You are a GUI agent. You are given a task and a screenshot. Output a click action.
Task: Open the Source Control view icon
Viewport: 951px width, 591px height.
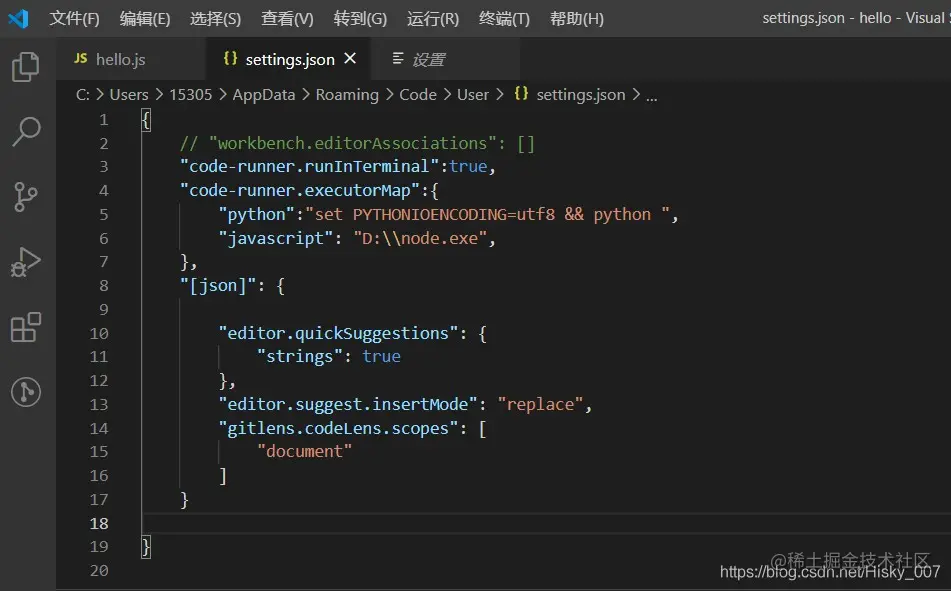pyautogui.click(x=26, y=197)
